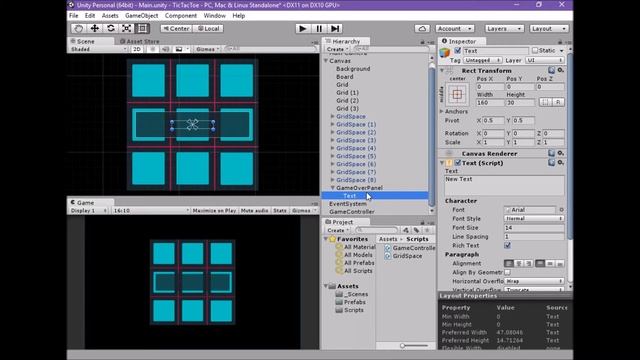Click the Center pivot toggle button
The image size is (640, 360).
176,29
